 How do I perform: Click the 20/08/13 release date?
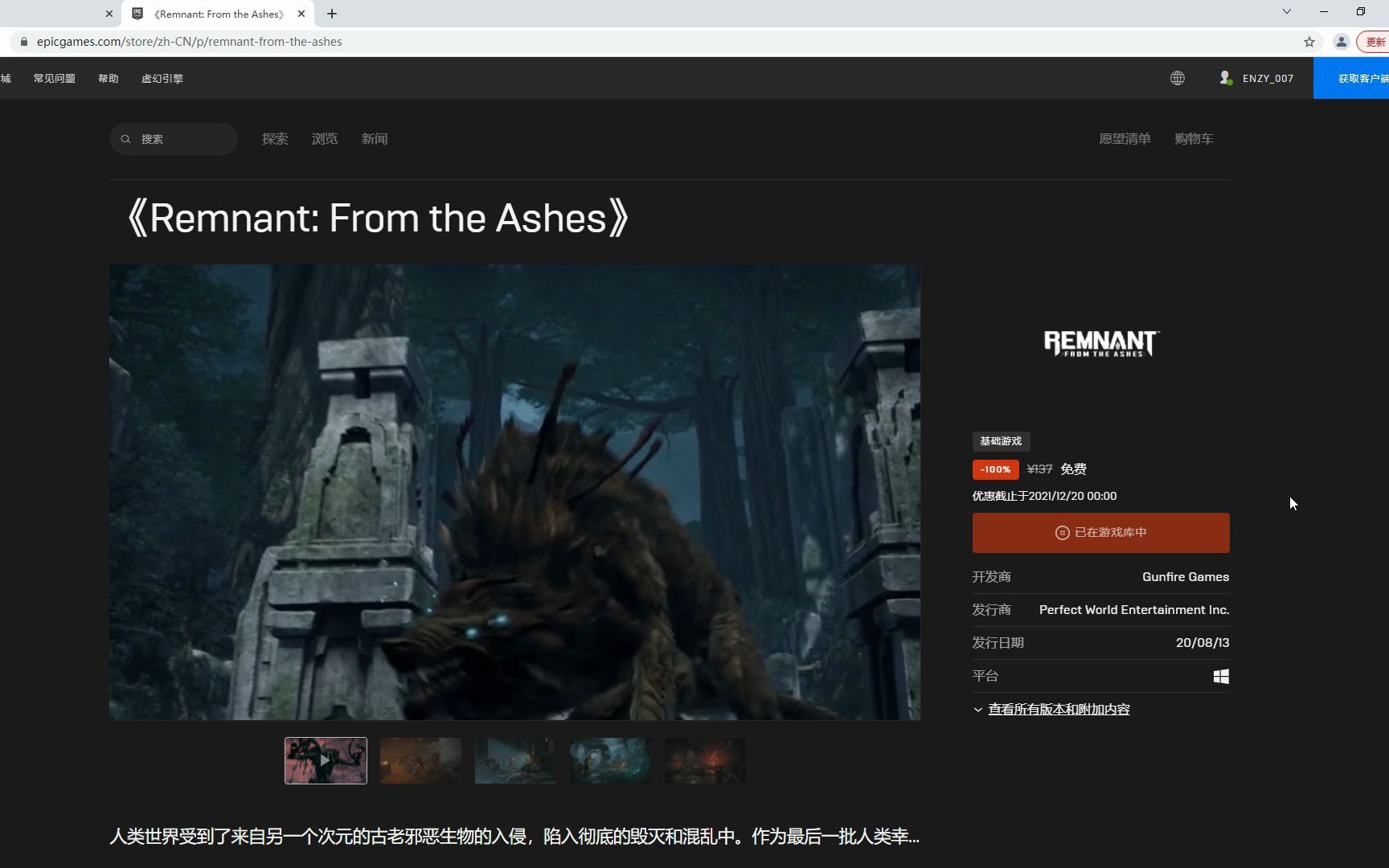point(1203,643)
